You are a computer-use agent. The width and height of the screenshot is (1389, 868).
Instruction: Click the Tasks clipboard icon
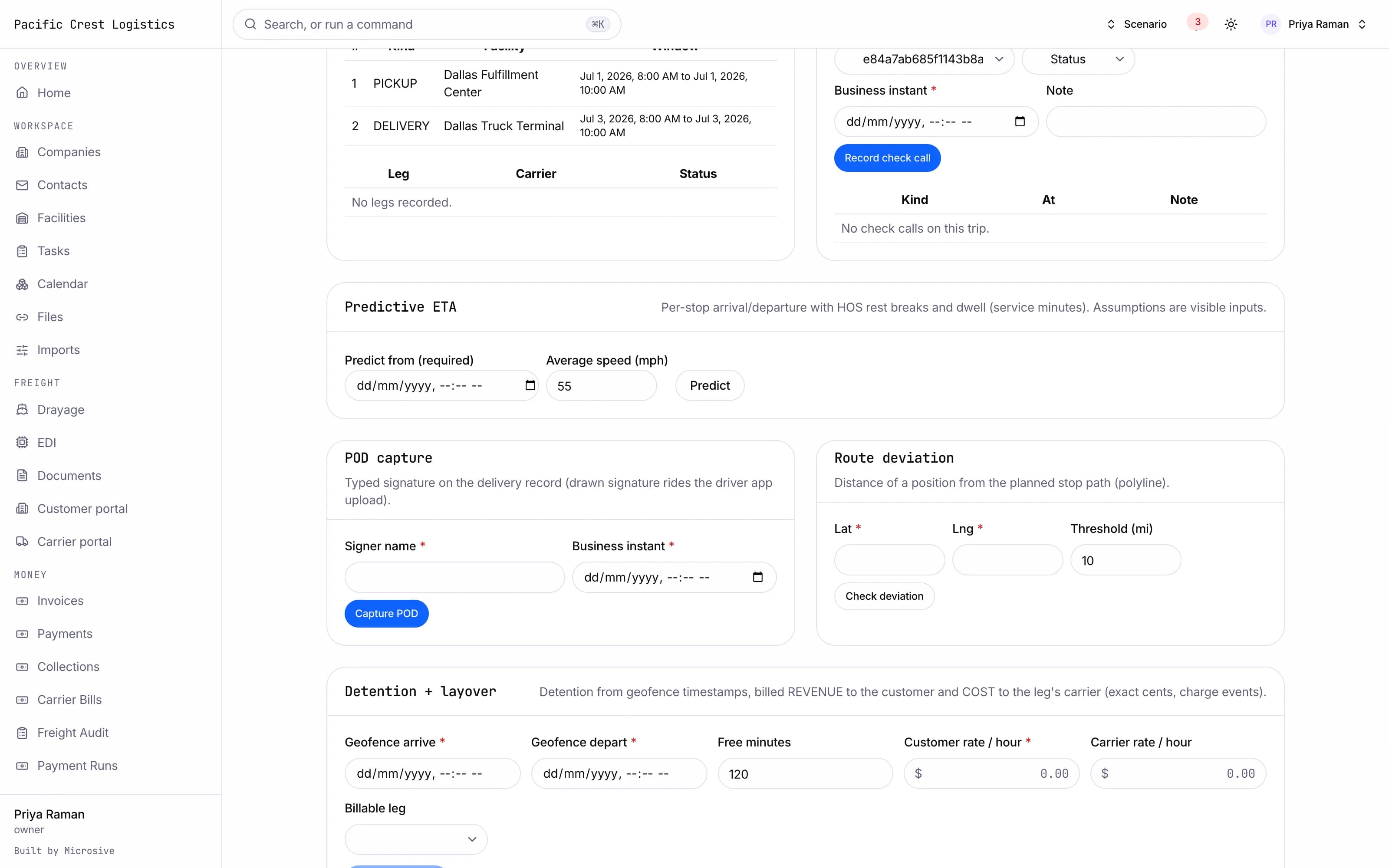point(22,251)
